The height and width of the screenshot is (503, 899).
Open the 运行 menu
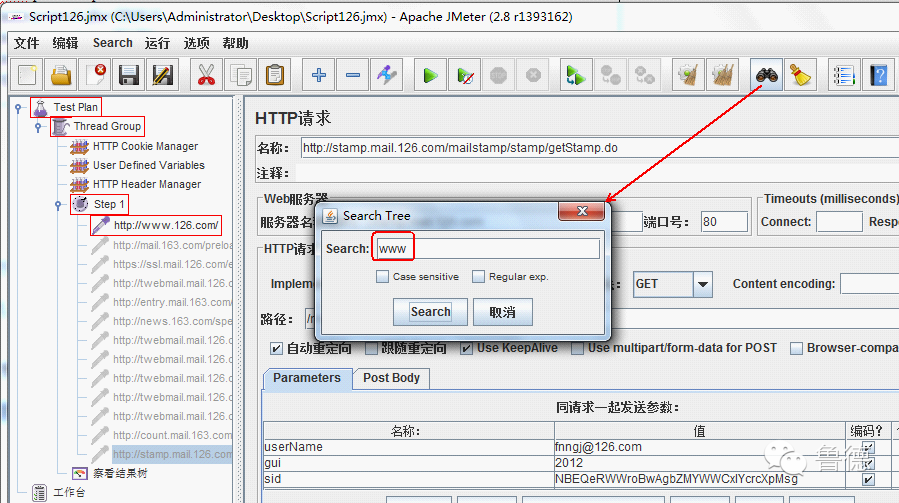pyautogui.click(x=157, y=43)
